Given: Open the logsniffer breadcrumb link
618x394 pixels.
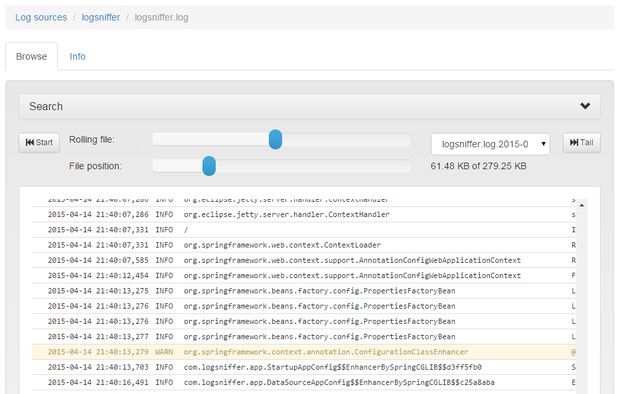Looking at the screenshot, I should pos(101,17).
